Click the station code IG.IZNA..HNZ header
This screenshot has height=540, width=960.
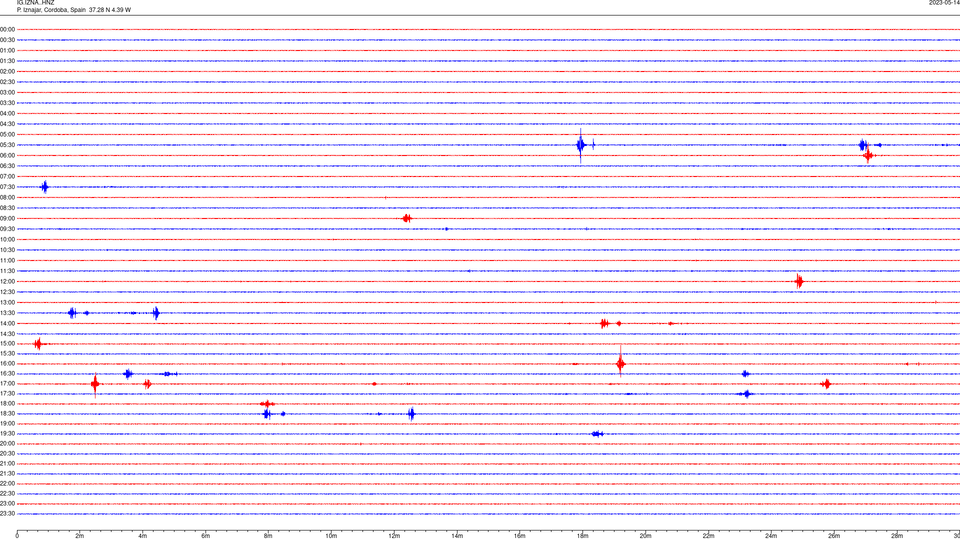[36, 3]
